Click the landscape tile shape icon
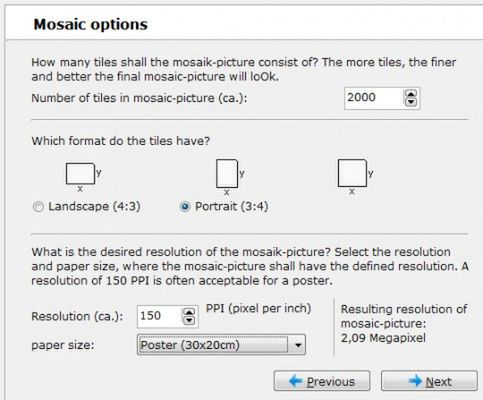483x400 pixels. [x=81, y=174]
